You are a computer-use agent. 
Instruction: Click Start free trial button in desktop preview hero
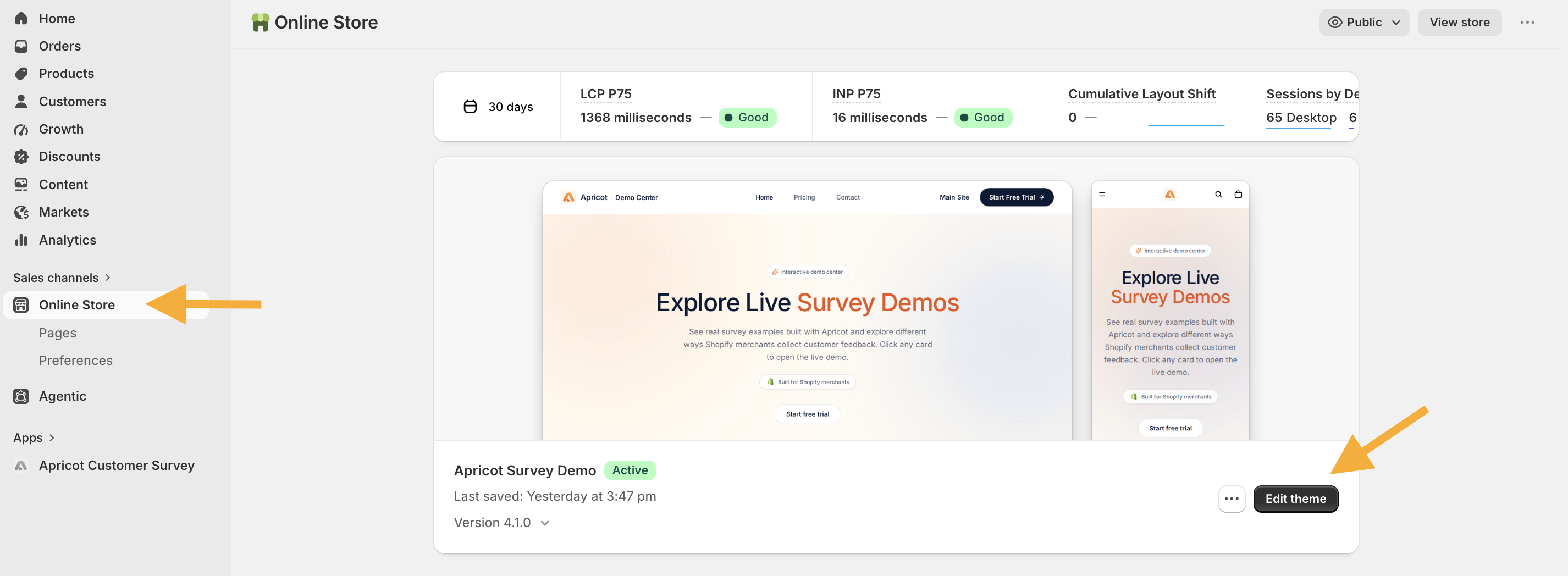807,414
